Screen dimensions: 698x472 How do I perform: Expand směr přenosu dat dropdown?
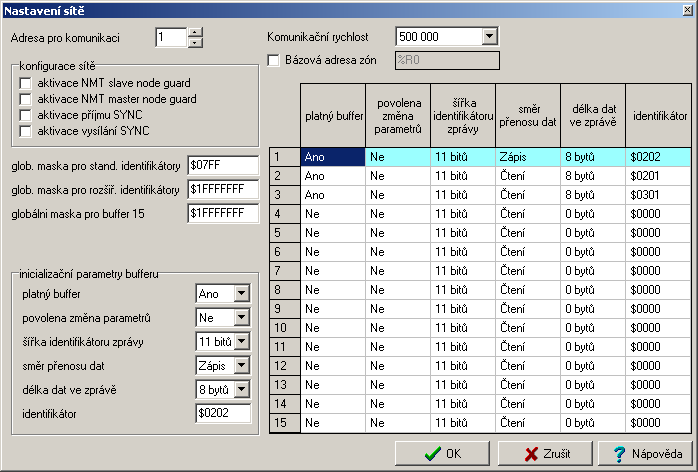tap(241, 366)
